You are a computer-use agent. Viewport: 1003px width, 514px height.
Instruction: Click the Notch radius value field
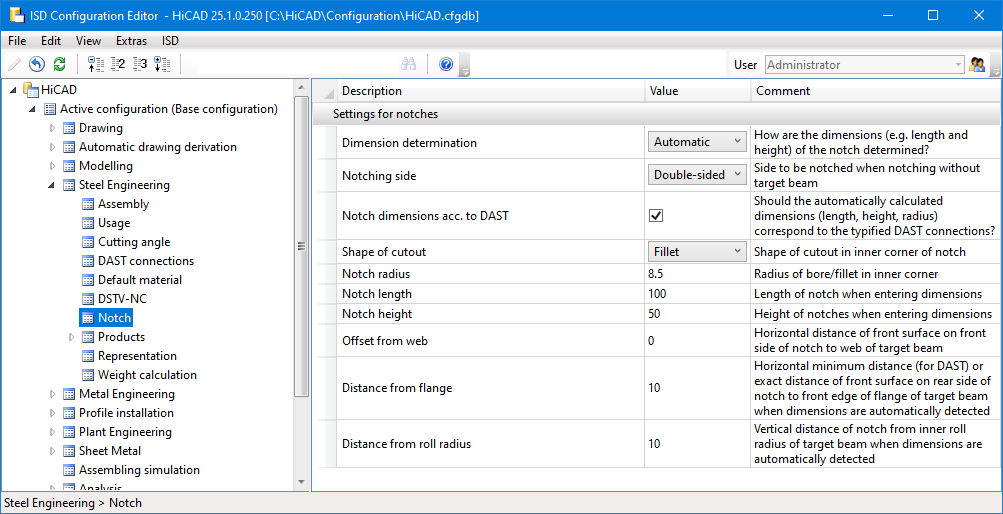697,274
